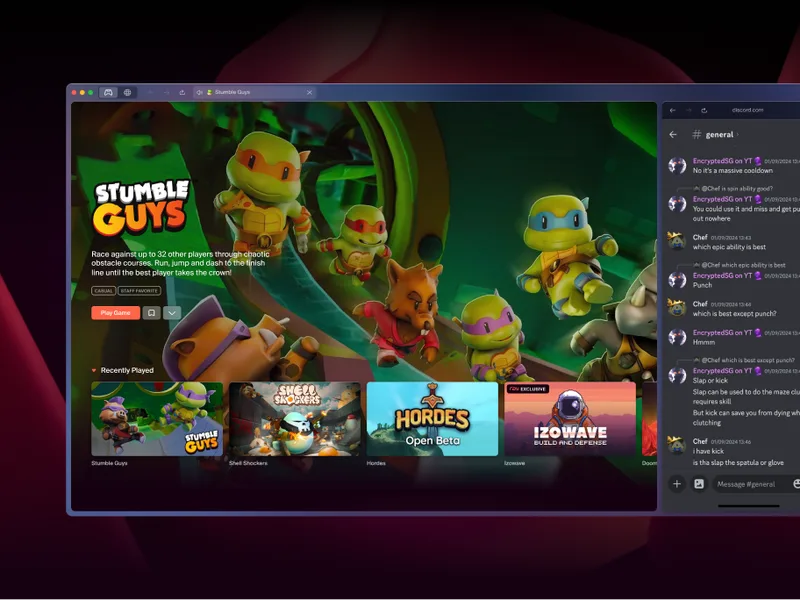Click the message 'i have kick'

click(708, 451)
